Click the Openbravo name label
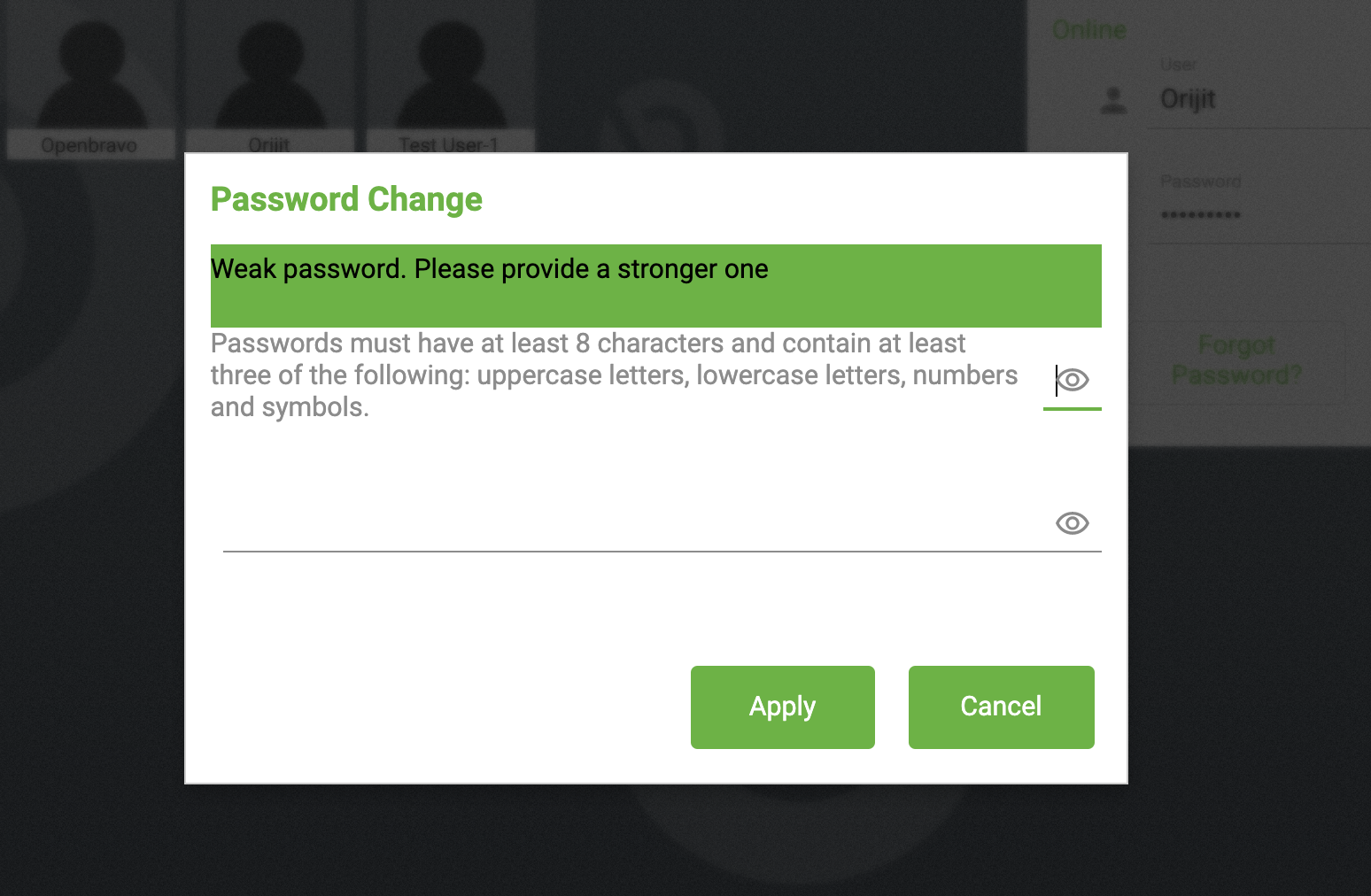The image size is (1371, 896). (89, 145)
